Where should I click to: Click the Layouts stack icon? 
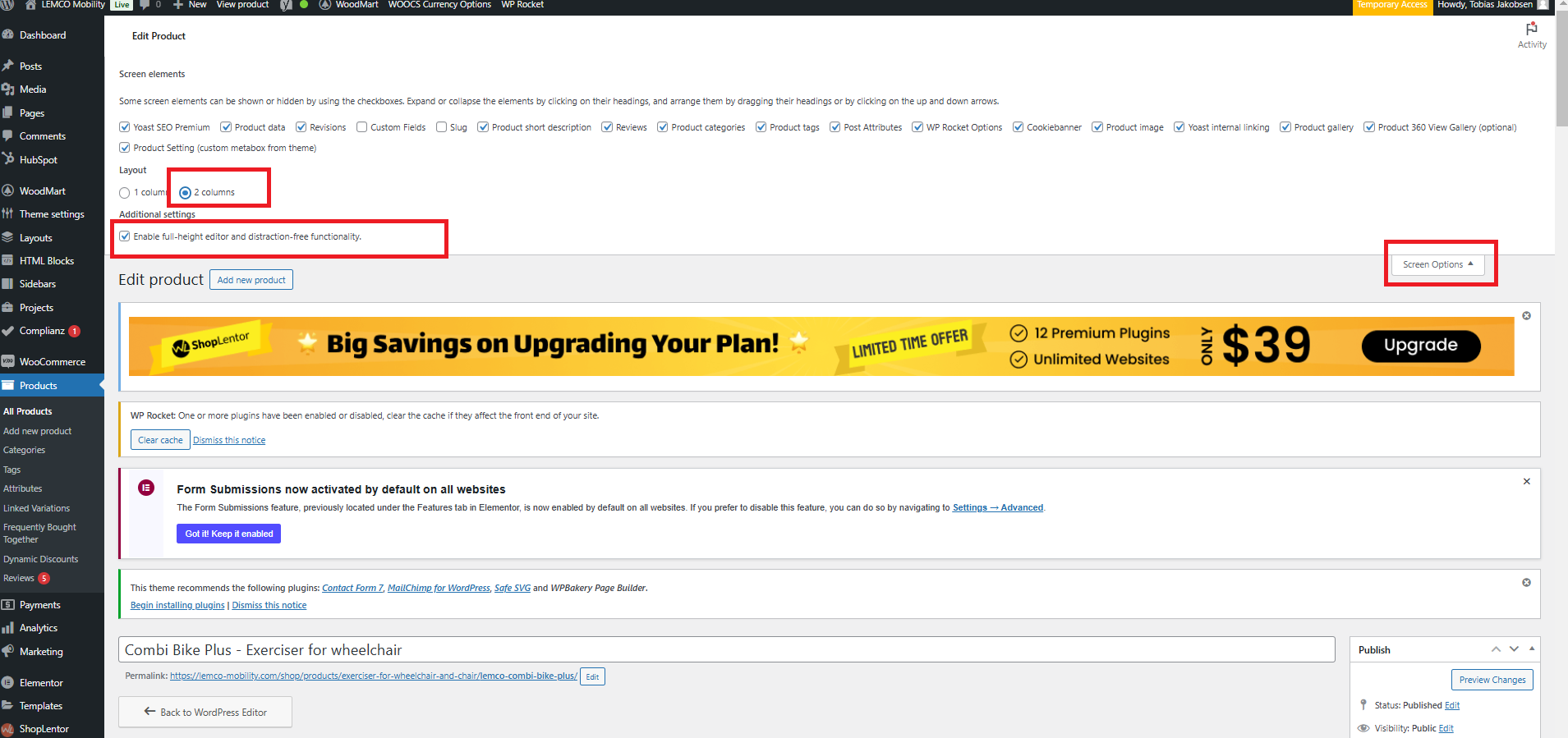pyautogui.click(x=8, y=238)
